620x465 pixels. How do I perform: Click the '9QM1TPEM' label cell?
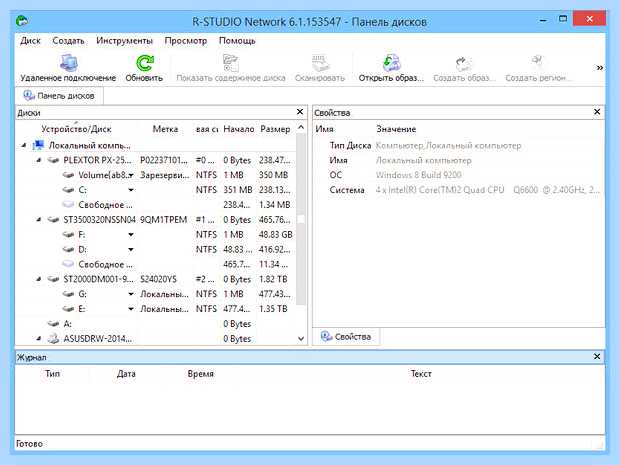coord(163,219)
